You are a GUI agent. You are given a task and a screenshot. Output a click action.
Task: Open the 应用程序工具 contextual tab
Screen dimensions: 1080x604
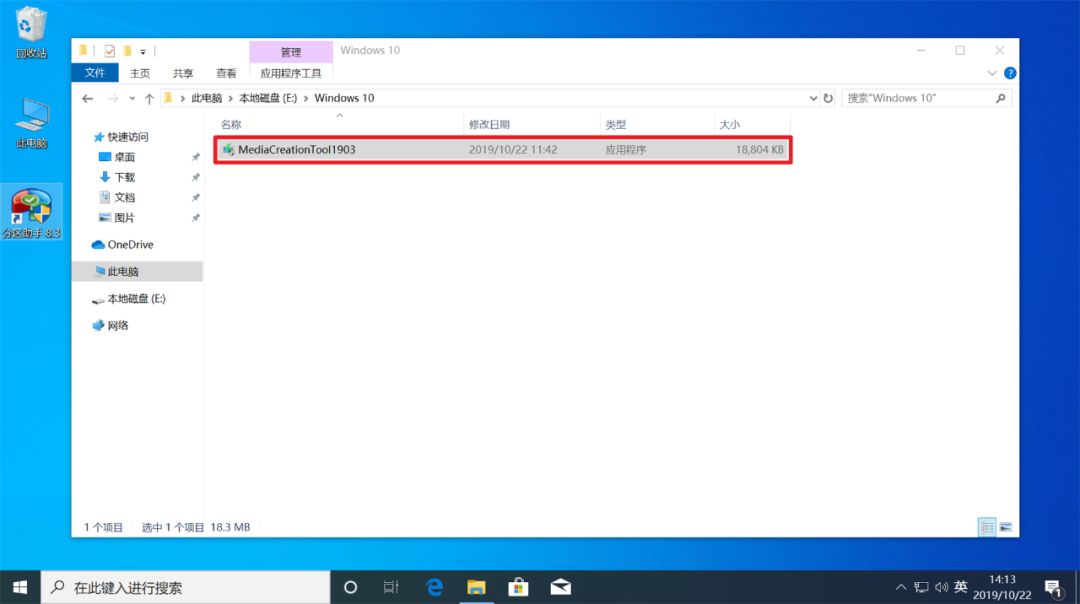[293, 72]
